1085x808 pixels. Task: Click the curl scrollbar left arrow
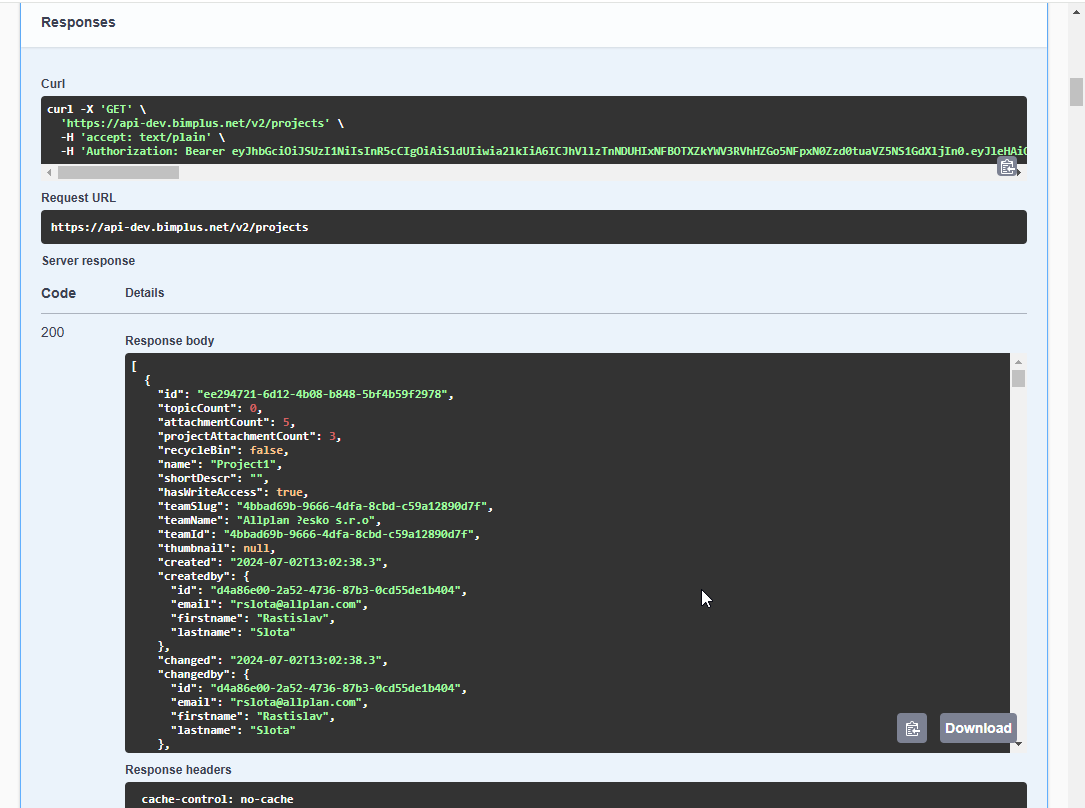coord(48,172)
